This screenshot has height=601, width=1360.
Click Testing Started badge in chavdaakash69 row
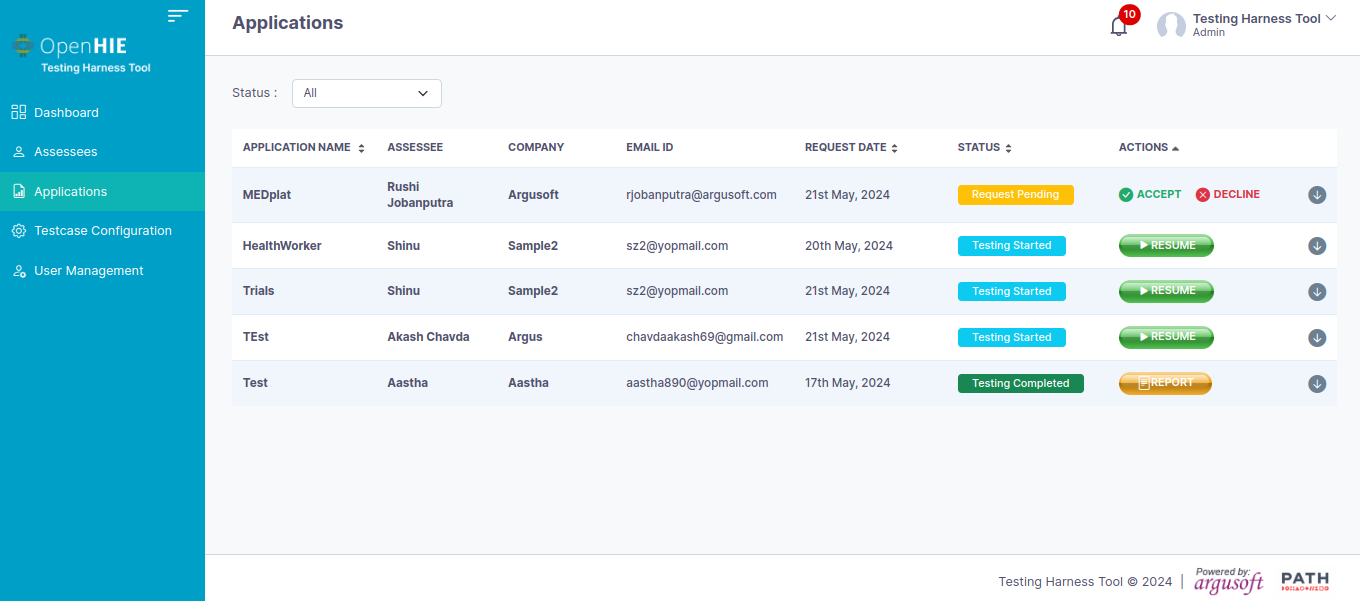point(1012,337)
